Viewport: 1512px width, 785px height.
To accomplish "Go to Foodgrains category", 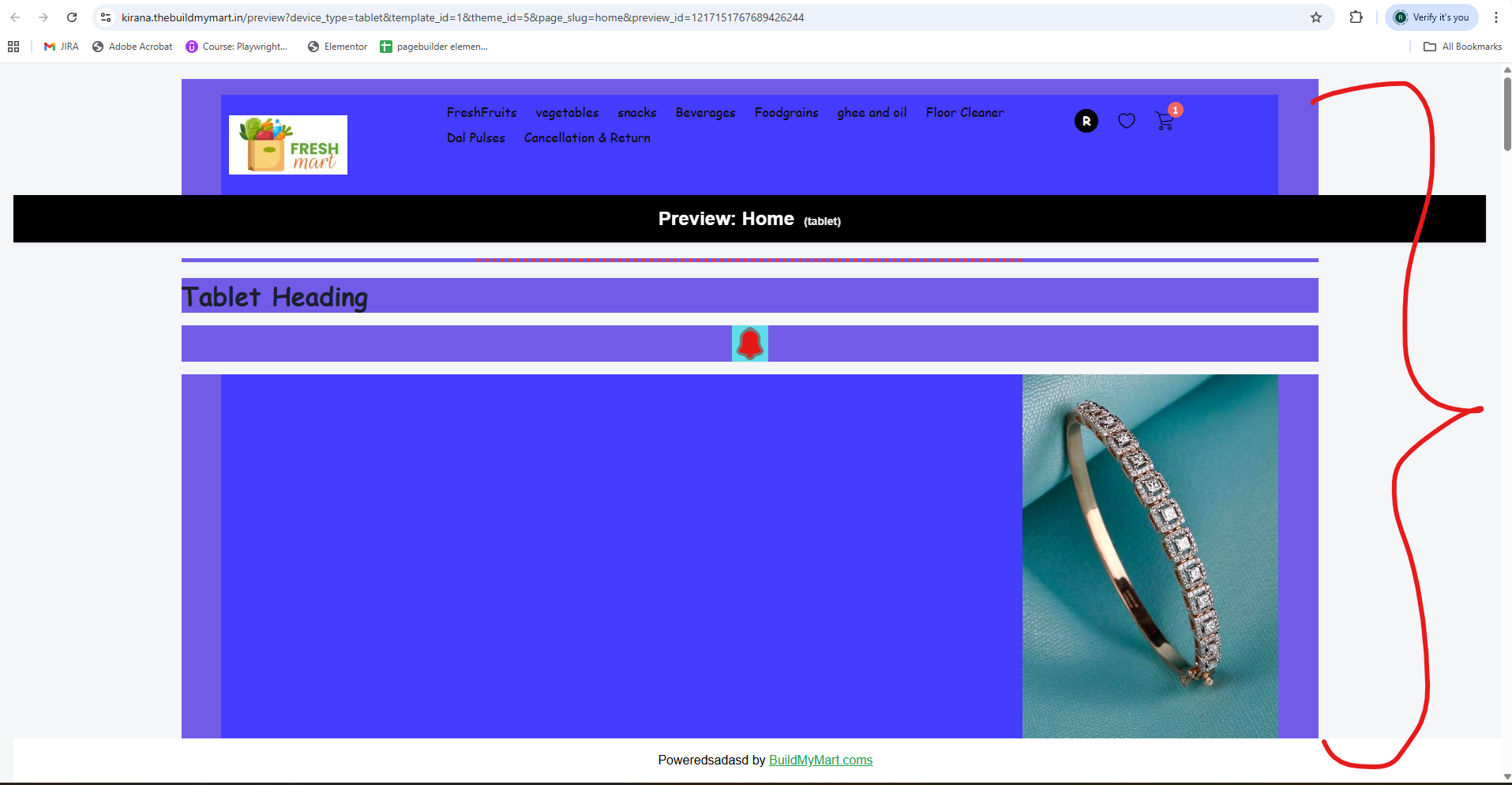I will pyautogui.click(x=786, y=112).
